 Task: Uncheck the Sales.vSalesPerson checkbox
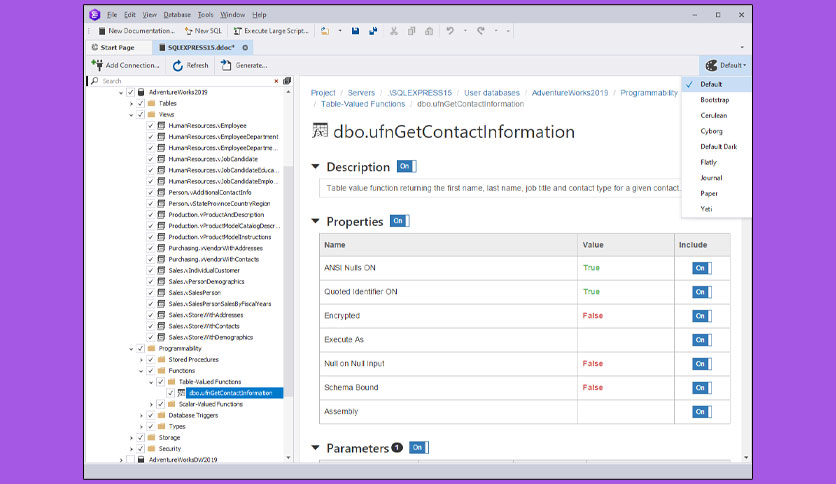[x=151, y=293]
